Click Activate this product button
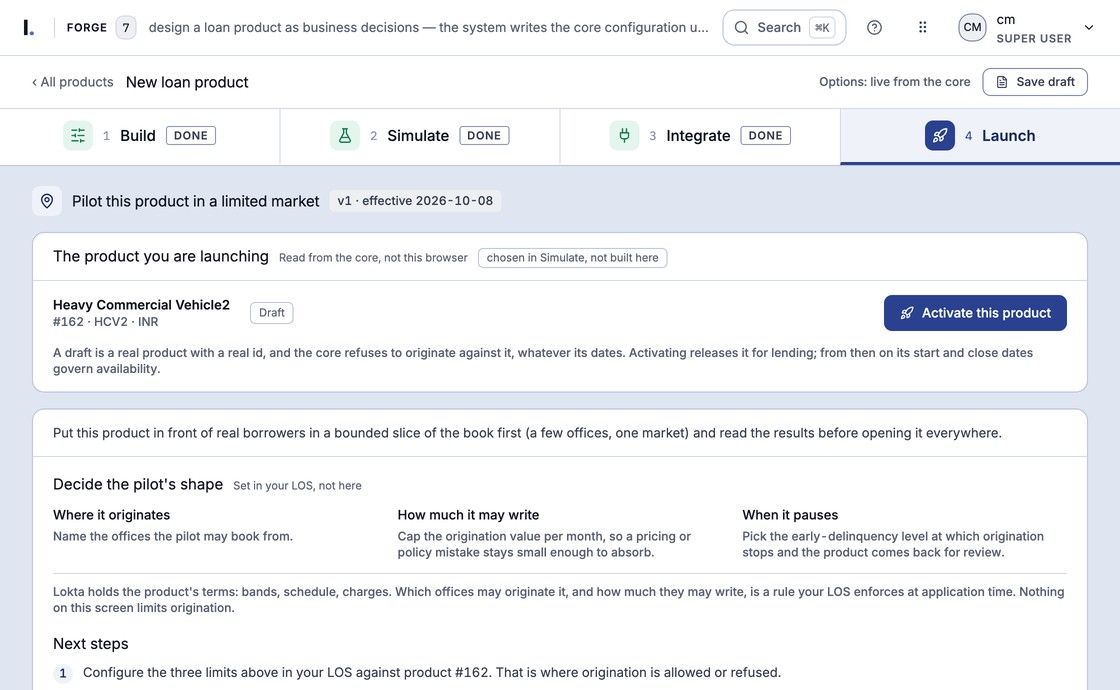 point(975,313)
